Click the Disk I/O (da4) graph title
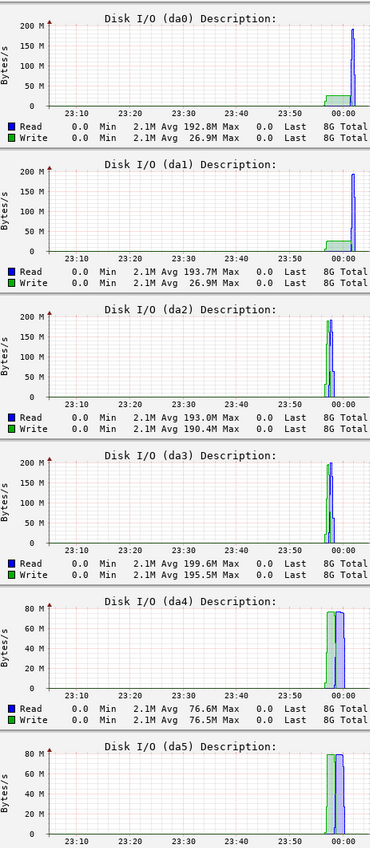 (x=190, y=601)
